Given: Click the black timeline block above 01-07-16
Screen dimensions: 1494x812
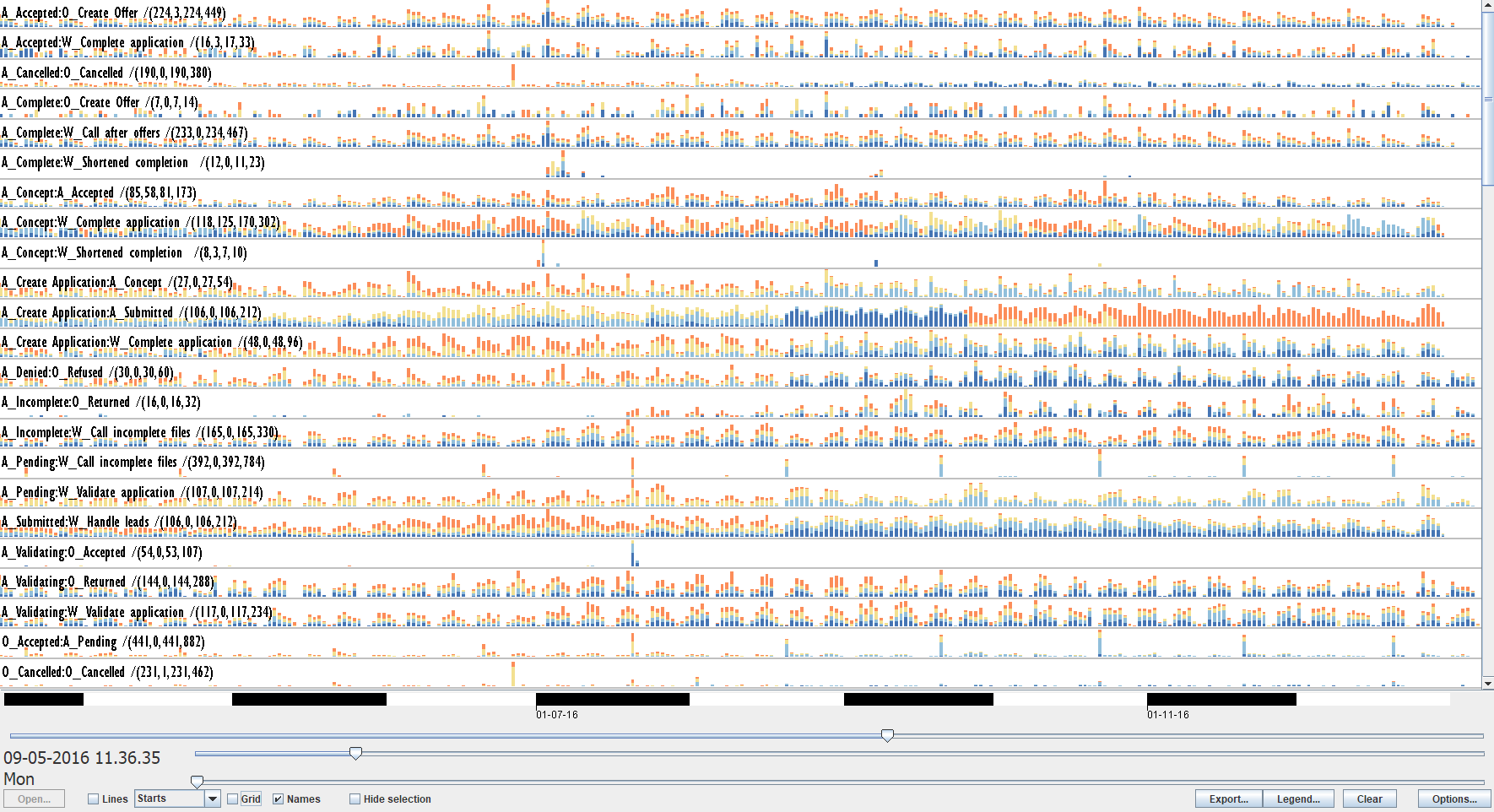Looking at the screenshot, I should point(612,699).
